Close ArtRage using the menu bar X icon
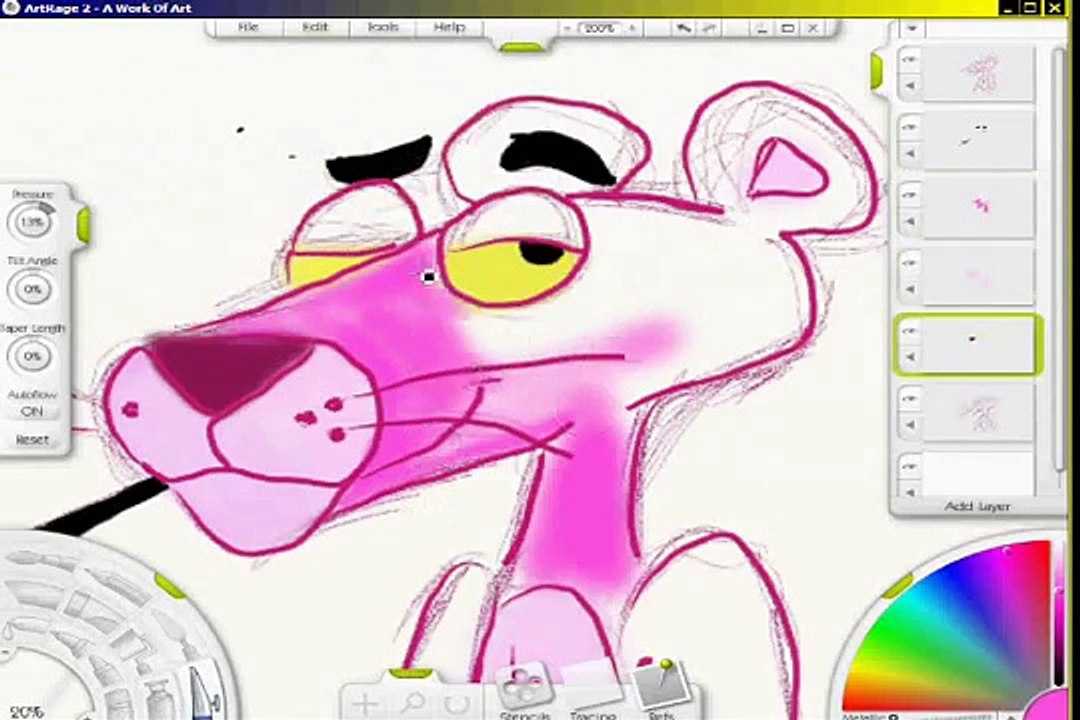 click(x=813, y=28)
